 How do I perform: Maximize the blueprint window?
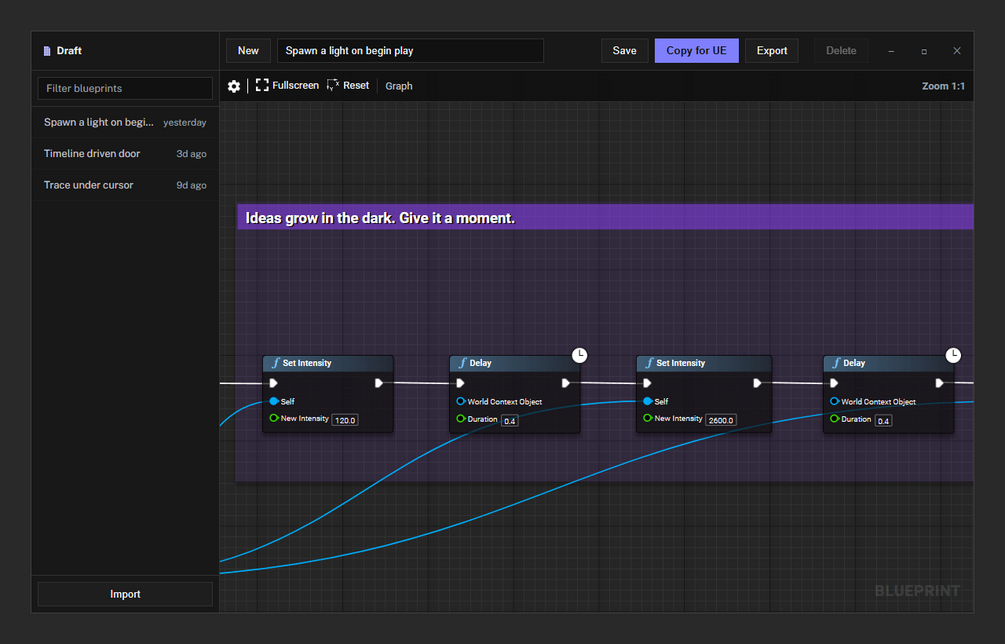tap(924, 51)
